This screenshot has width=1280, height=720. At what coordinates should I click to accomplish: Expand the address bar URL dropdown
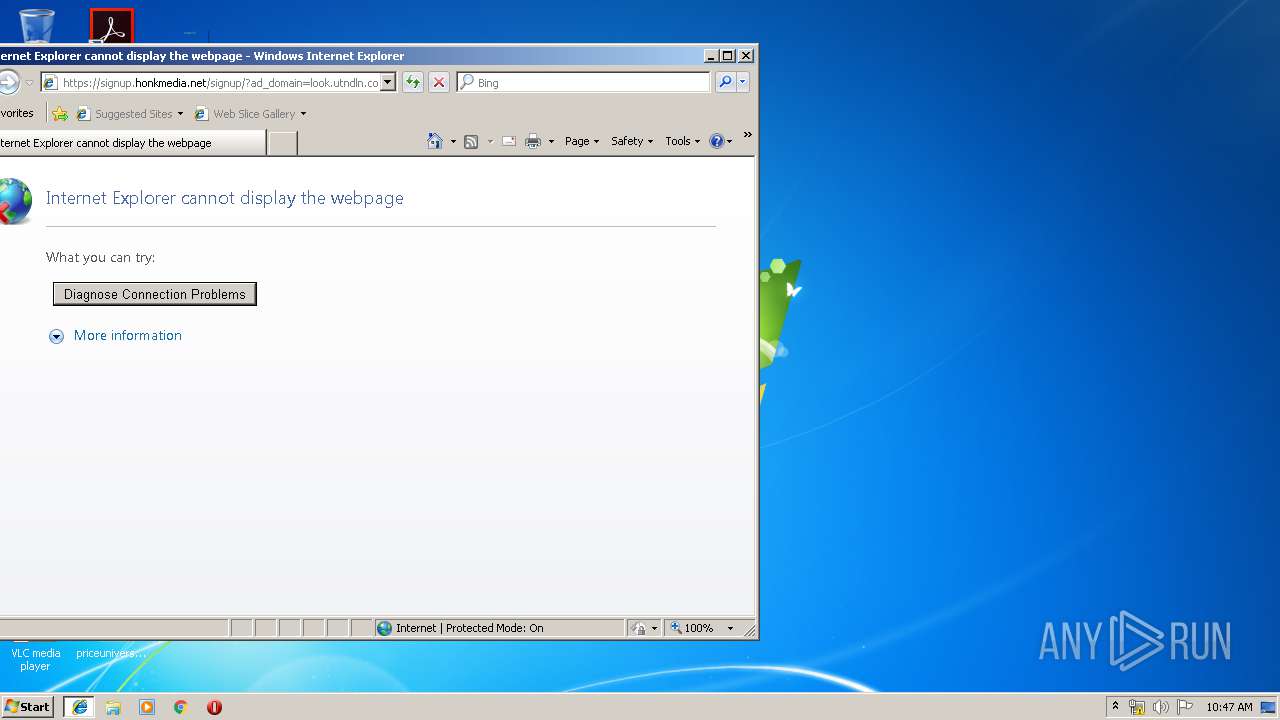click(388, 82)
